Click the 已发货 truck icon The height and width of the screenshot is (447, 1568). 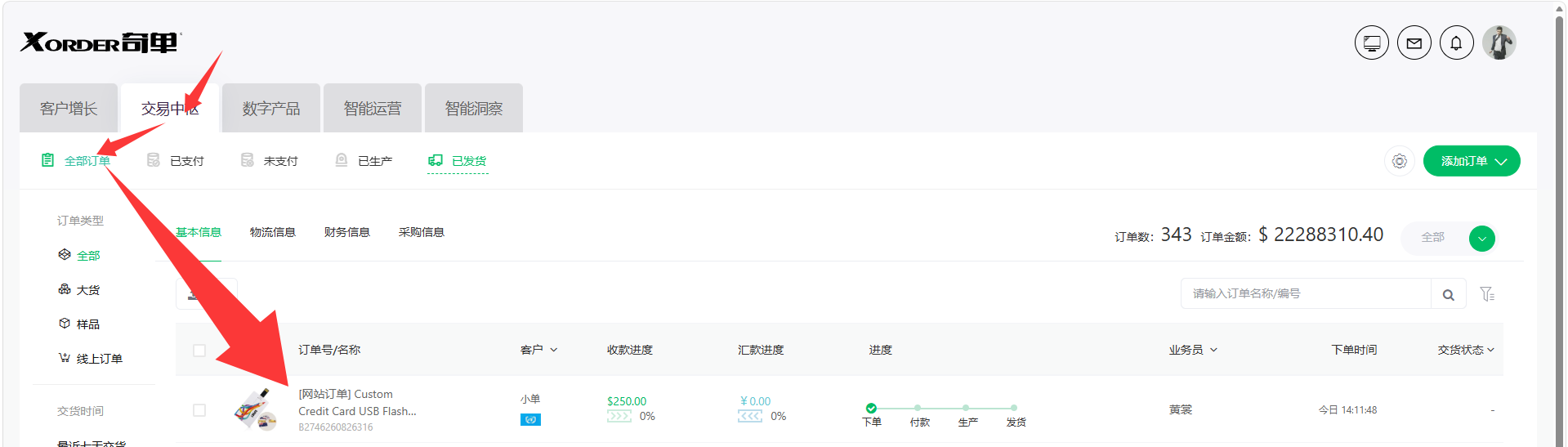coord(436,161)
